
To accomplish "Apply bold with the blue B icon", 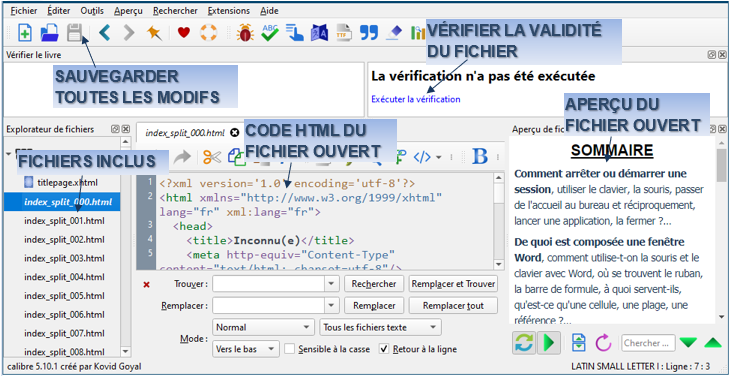I will pos(479,156).
